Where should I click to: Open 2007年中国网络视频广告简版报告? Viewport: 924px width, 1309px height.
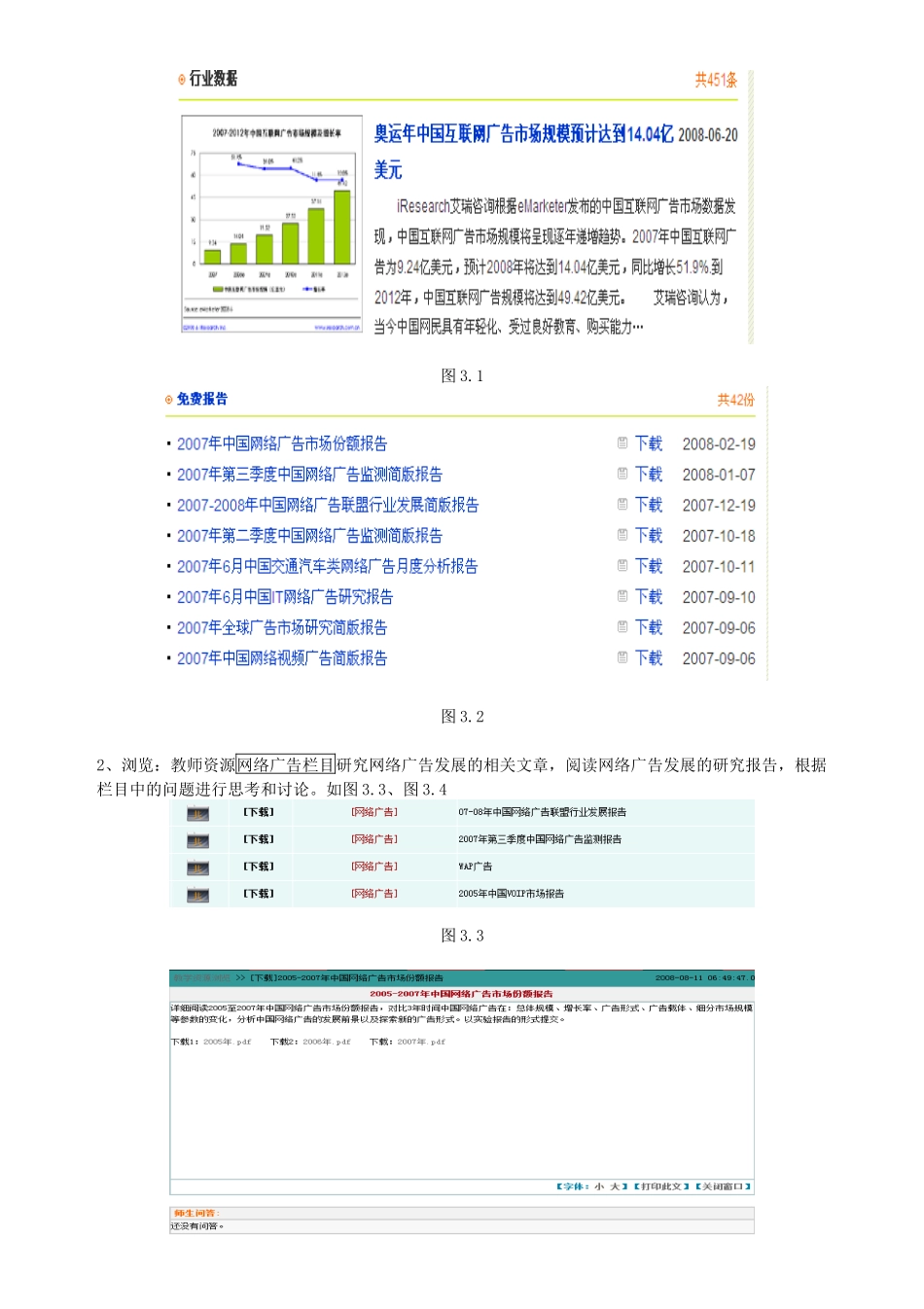click(x=282, y=658)
